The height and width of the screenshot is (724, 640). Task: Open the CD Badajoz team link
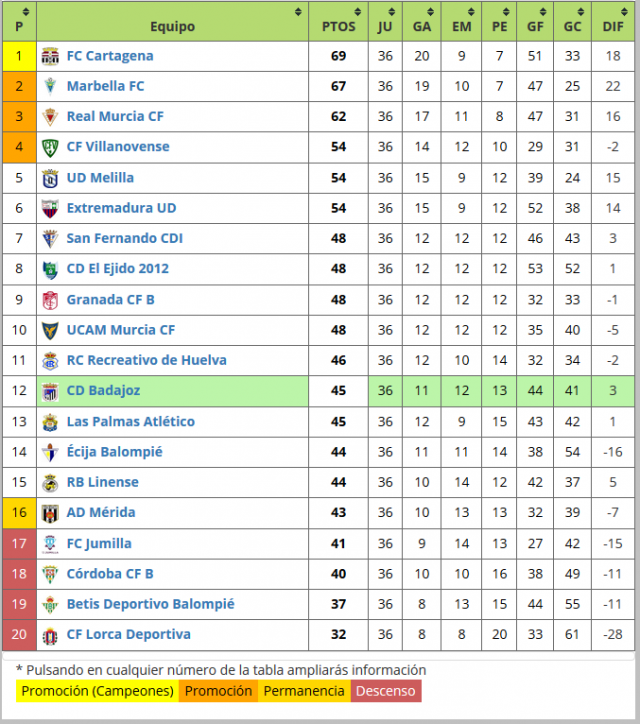103,391
